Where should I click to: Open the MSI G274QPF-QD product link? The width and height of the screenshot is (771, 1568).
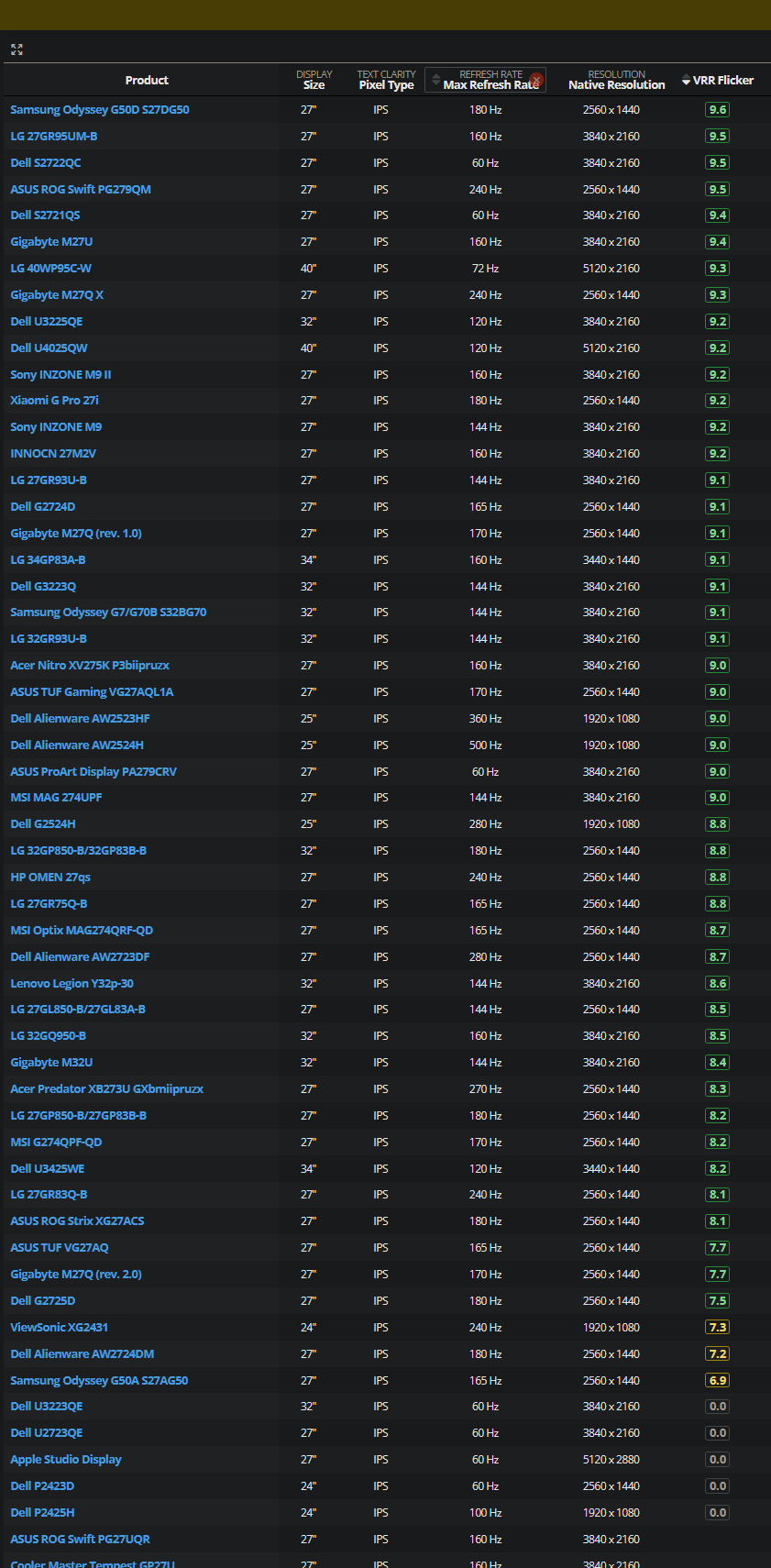[56, 1142]
